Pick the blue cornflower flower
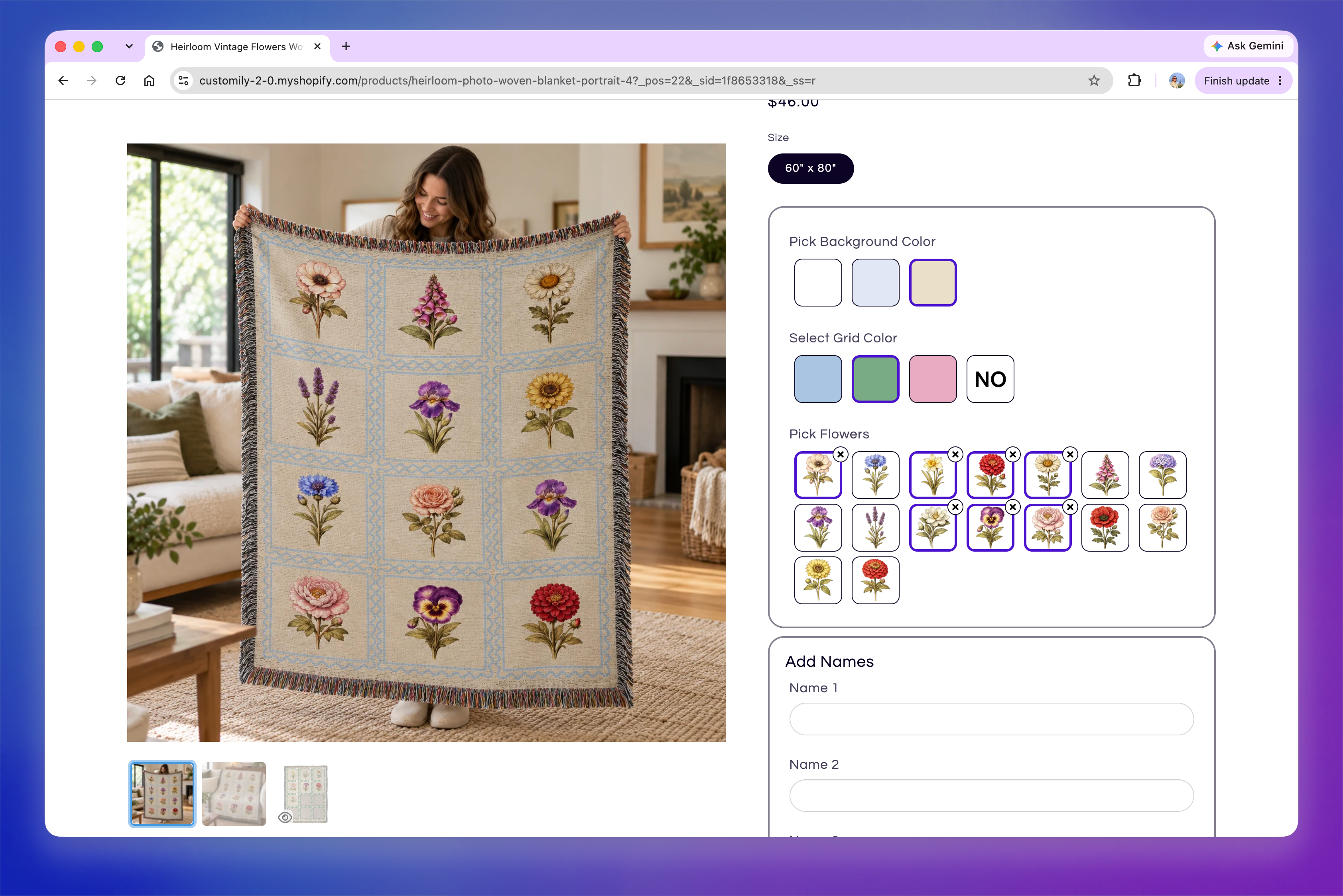 [x=875, y=475]
